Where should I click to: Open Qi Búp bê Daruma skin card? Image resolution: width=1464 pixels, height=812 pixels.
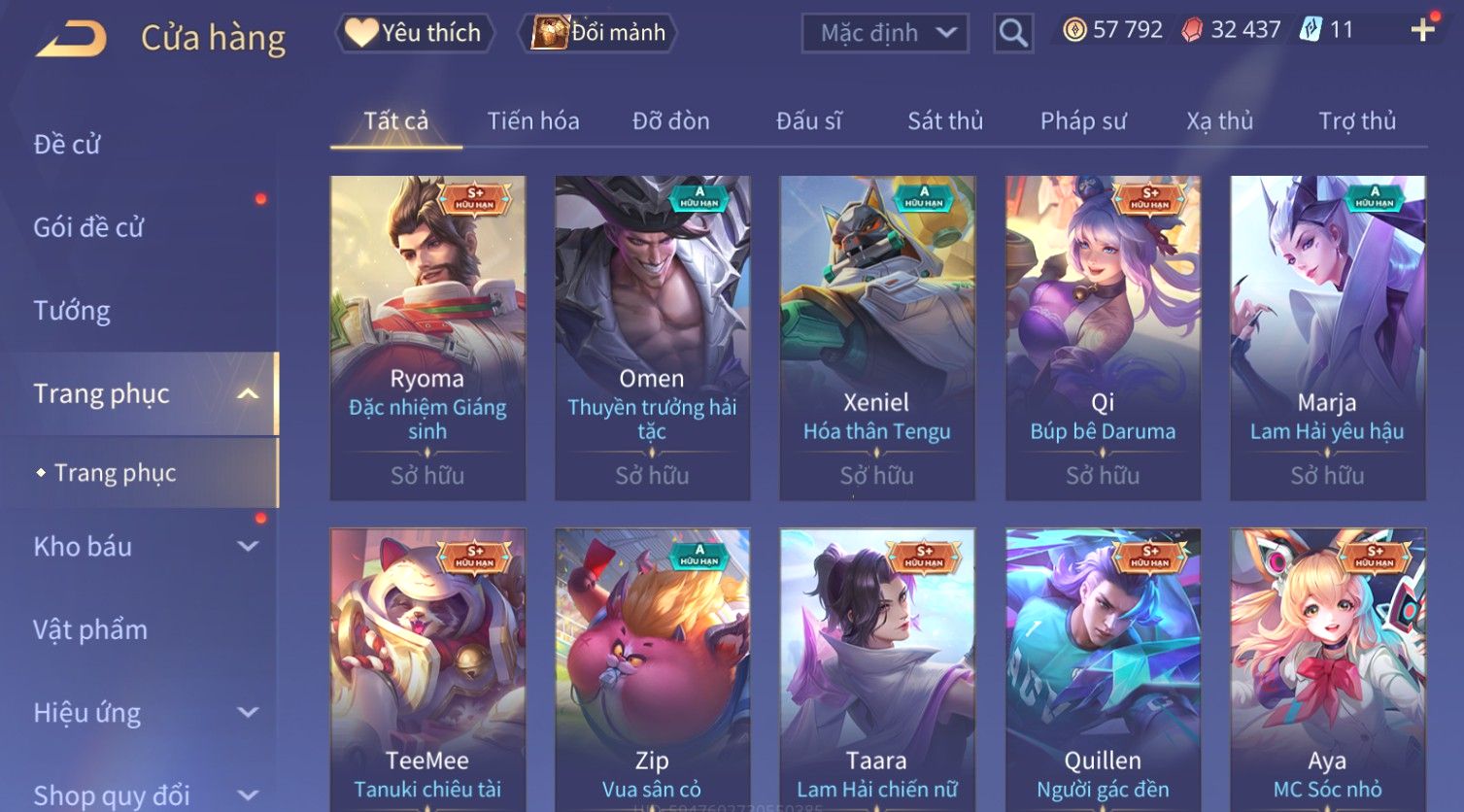click(x=1103, y=338)
